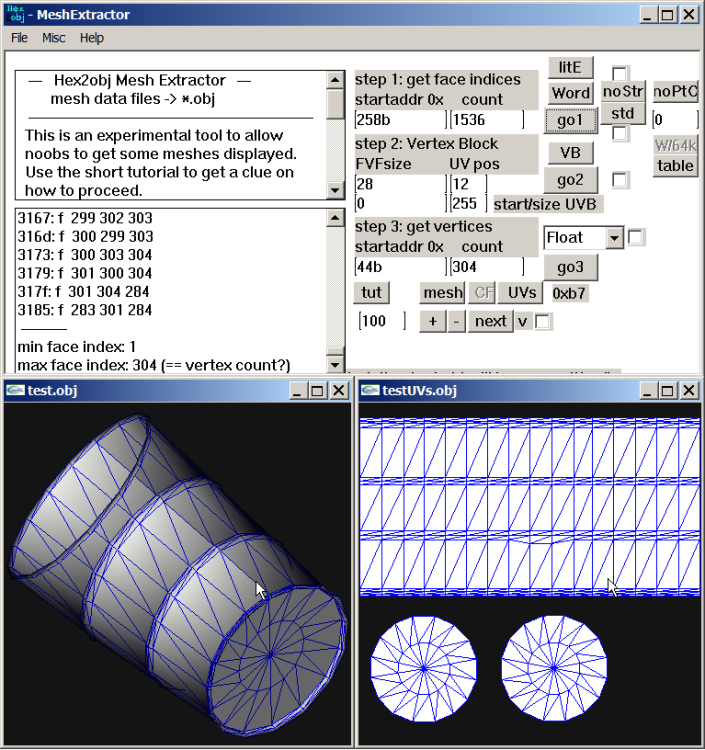Click scroll down arrow in info text box
Image resolution: width=705 pixels, height=750 pixels.
(335, 190)
